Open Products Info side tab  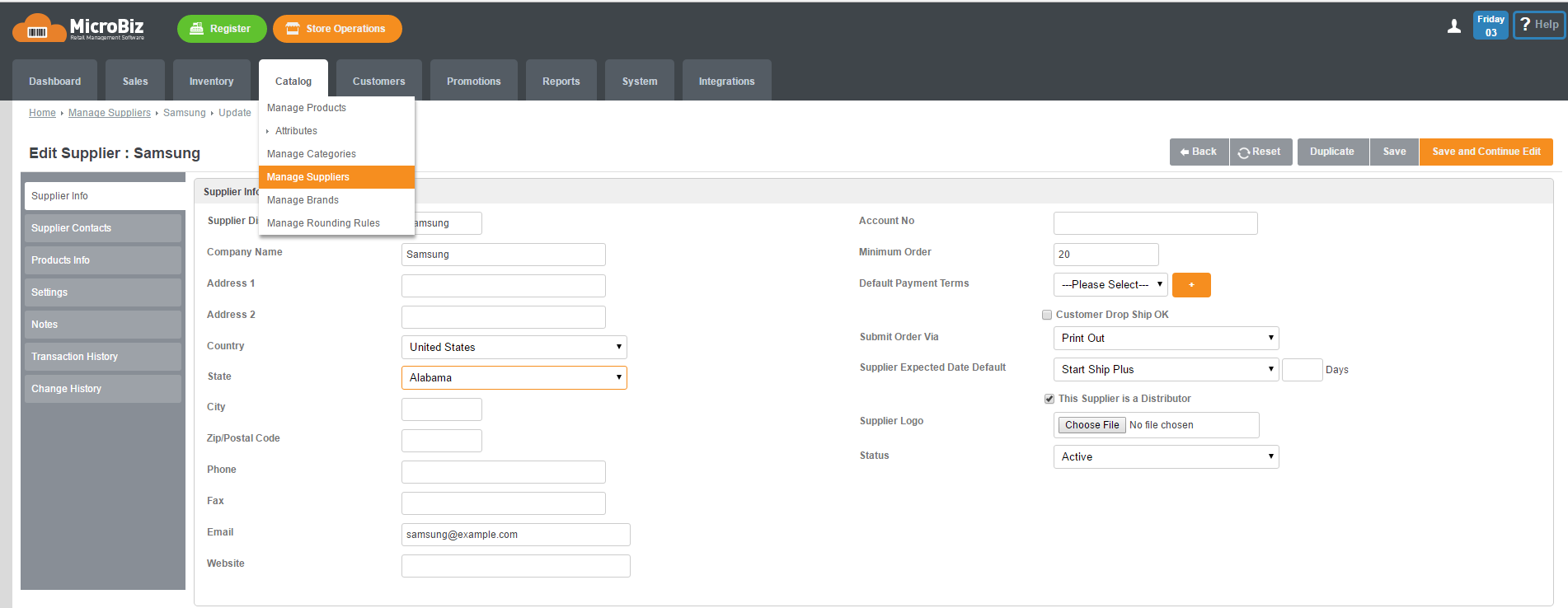(x=103, y=260)
